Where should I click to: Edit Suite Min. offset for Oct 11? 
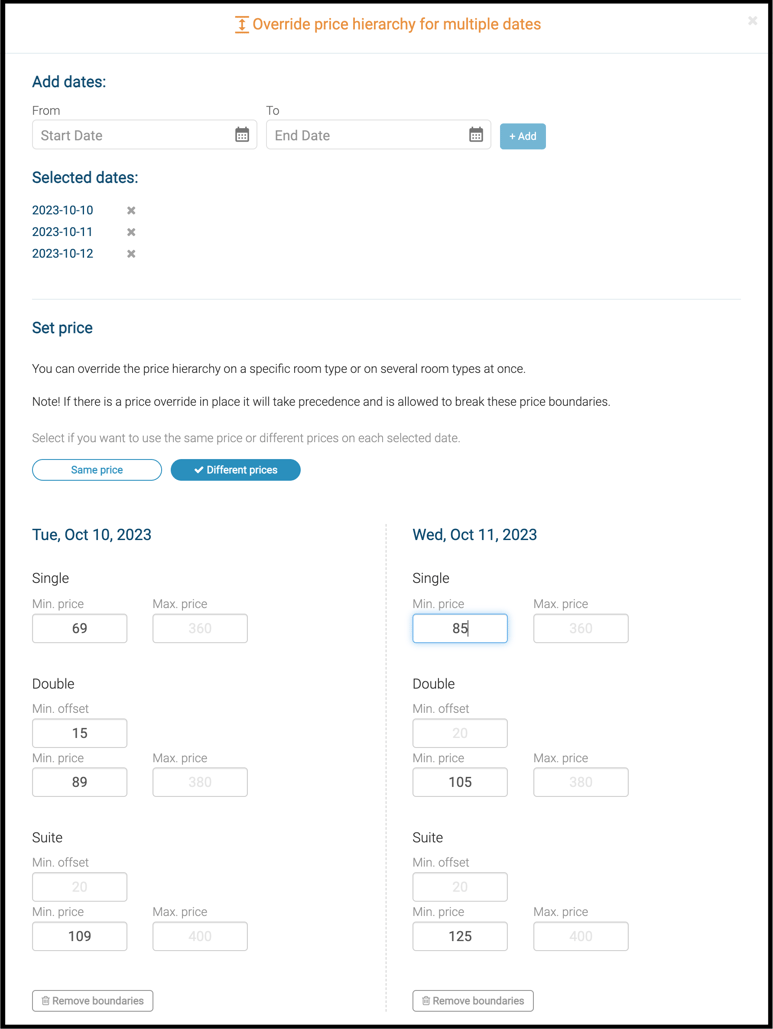click(460, 887)
